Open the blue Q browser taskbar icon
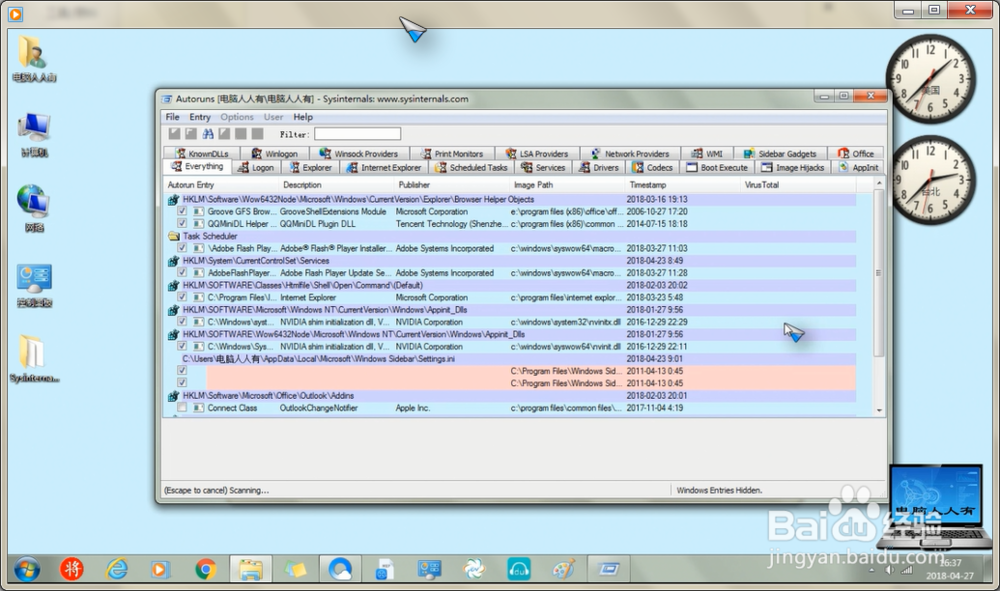Image resolution: width=1000 pixels, height=591 pixels. click(340, 569)
